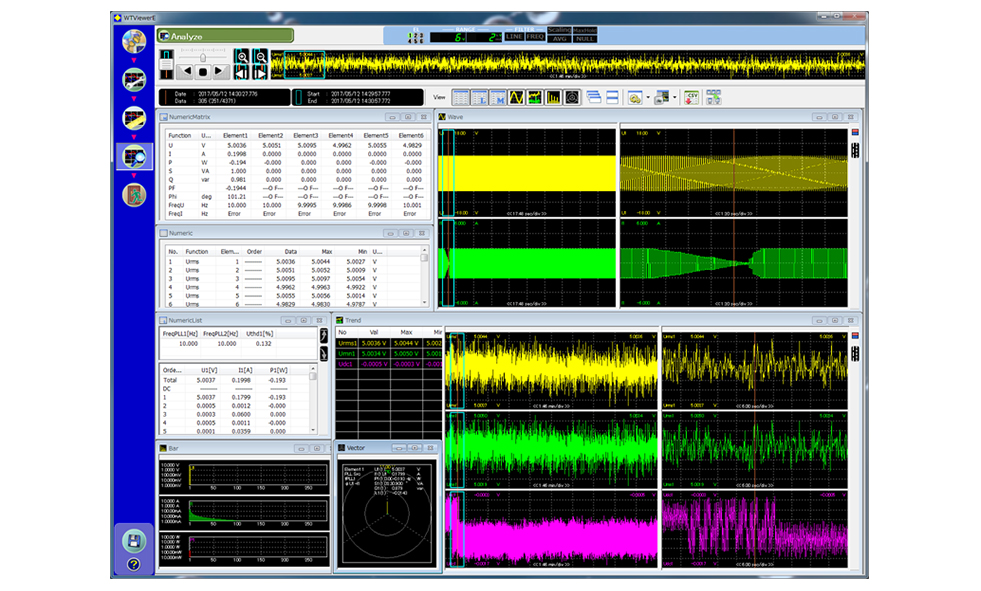The height and width of the screenshot is (591, 981).
Task: Toggle the FREQ filter indicator
Action: [535, 37]
